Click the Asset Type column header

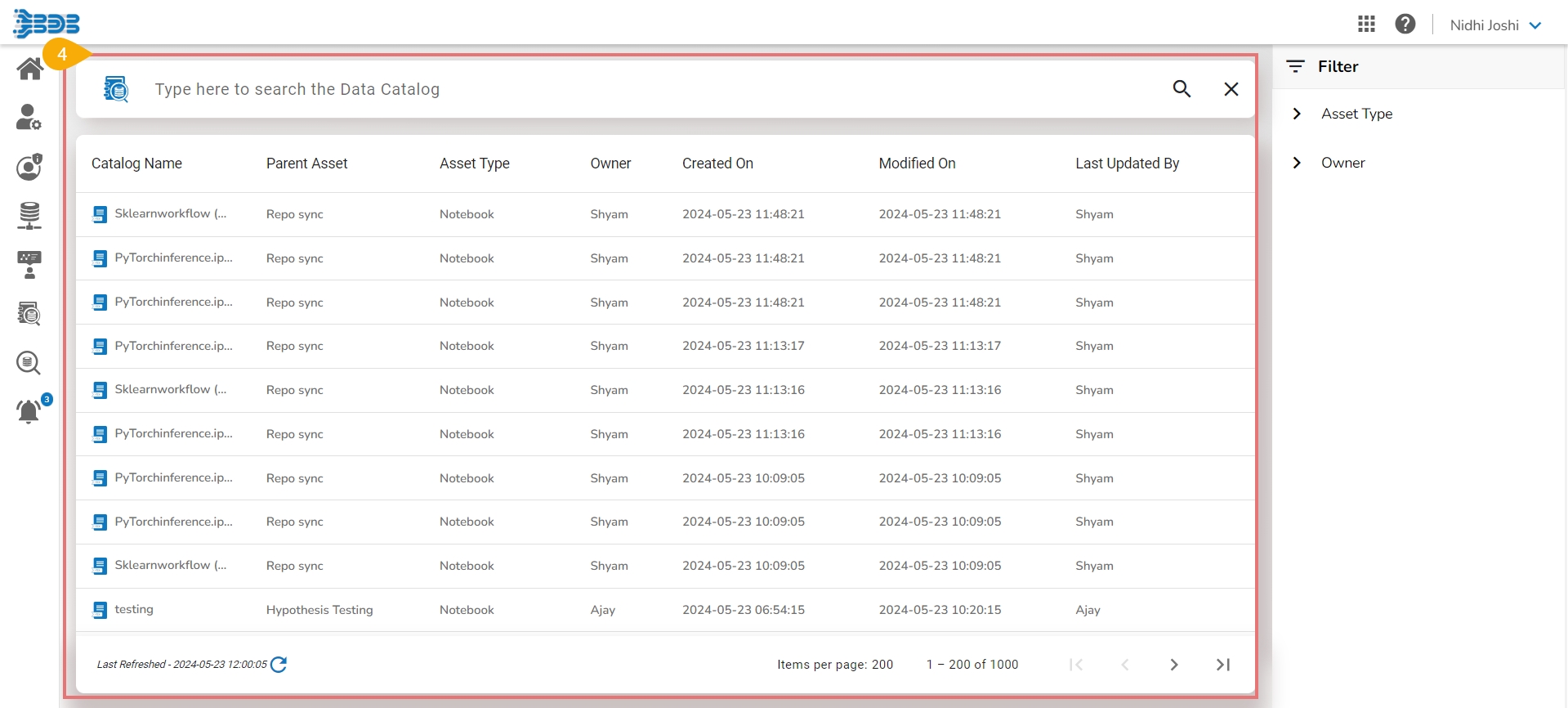click(475, 164)
